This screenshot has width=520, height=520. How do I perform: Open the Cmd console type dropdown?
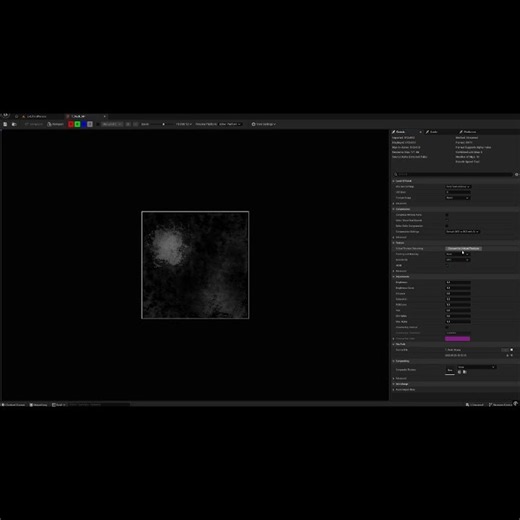tap(59, 405)
